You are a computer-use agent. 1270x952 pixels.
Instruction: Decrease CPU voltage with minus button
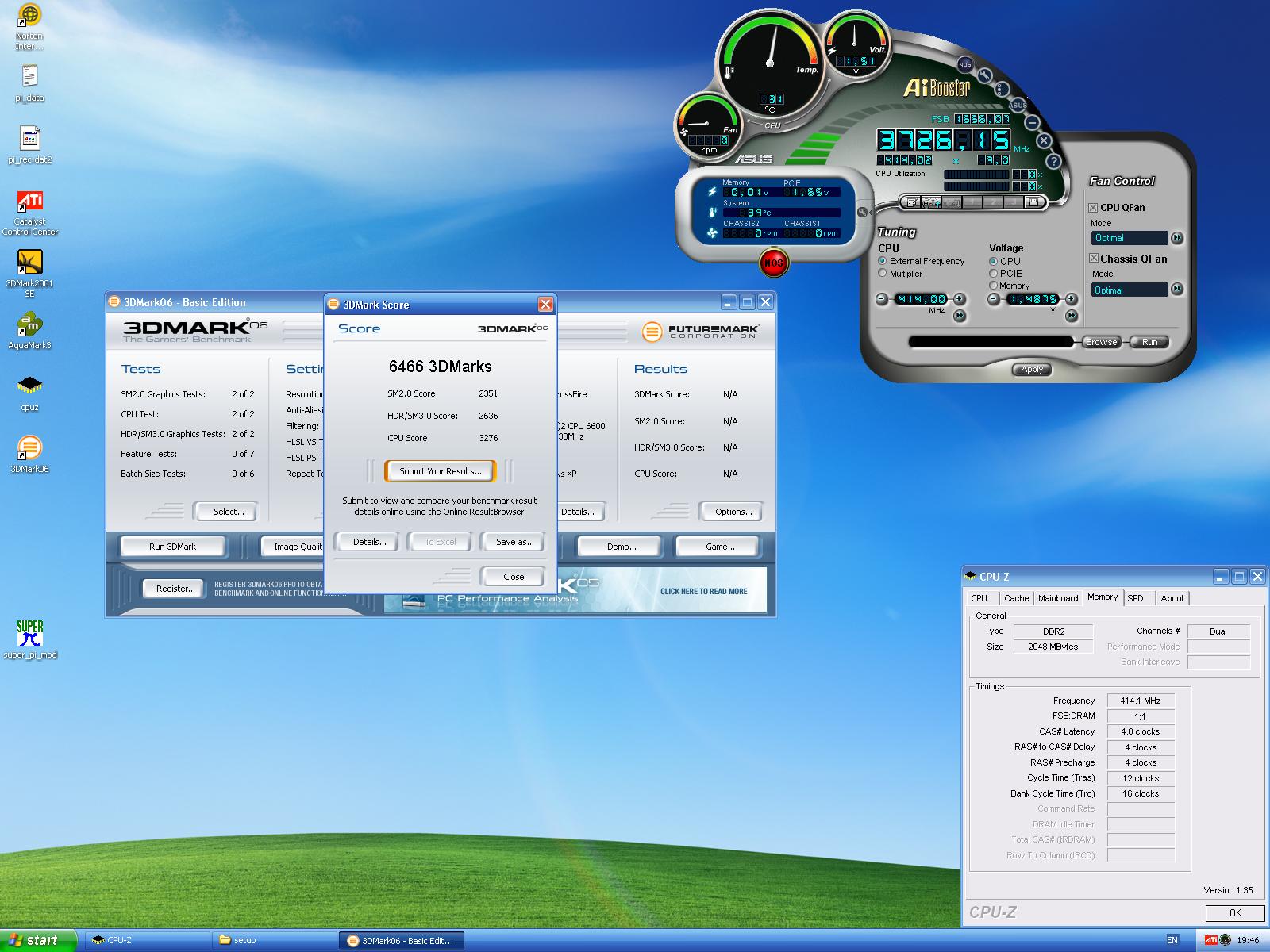pos(994,299)
